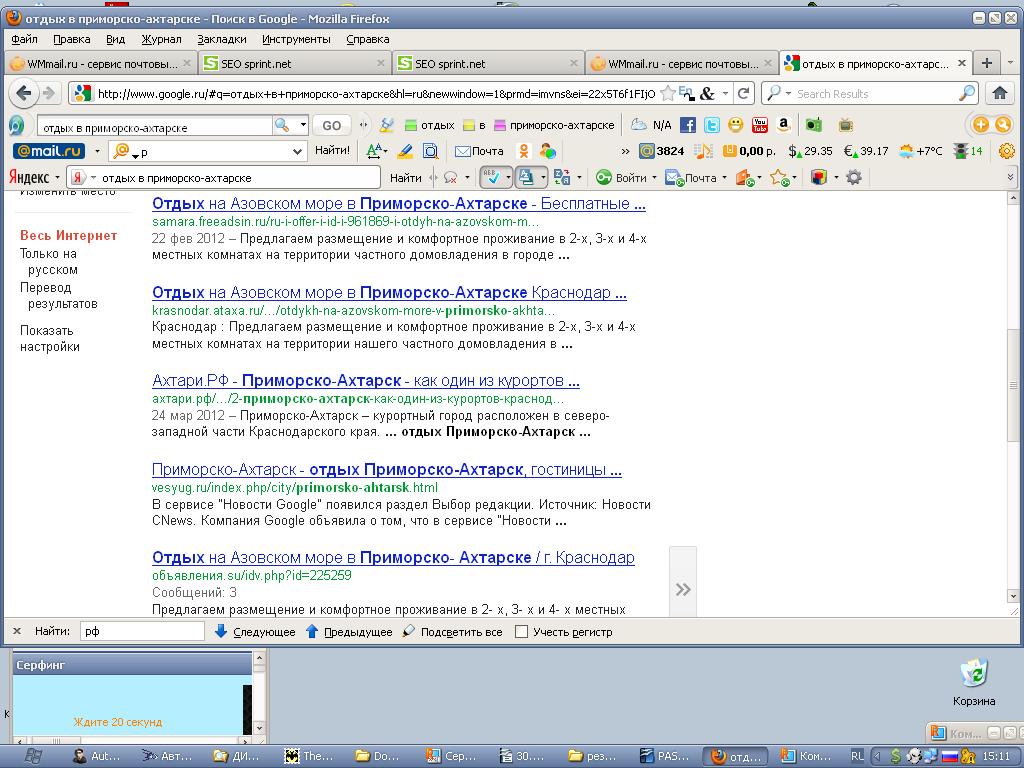1024x768 pixels.
Task: Click the URL address bar
Action: click(376, 93)
